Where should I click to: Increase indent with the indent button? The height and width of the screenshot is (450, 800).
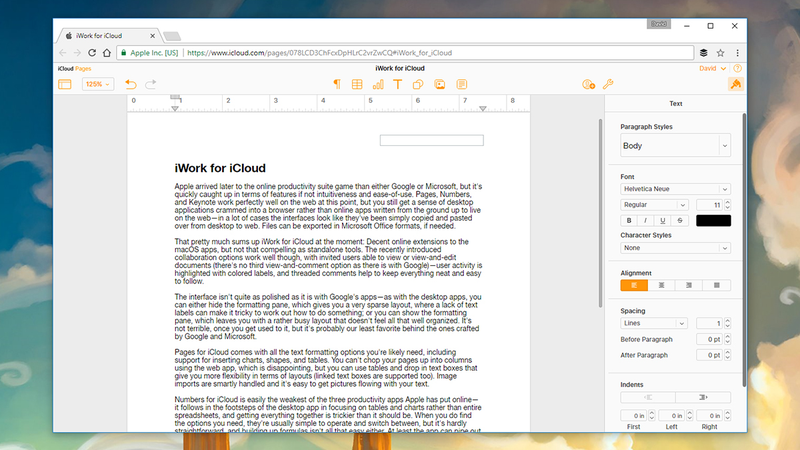pos(703,397)
